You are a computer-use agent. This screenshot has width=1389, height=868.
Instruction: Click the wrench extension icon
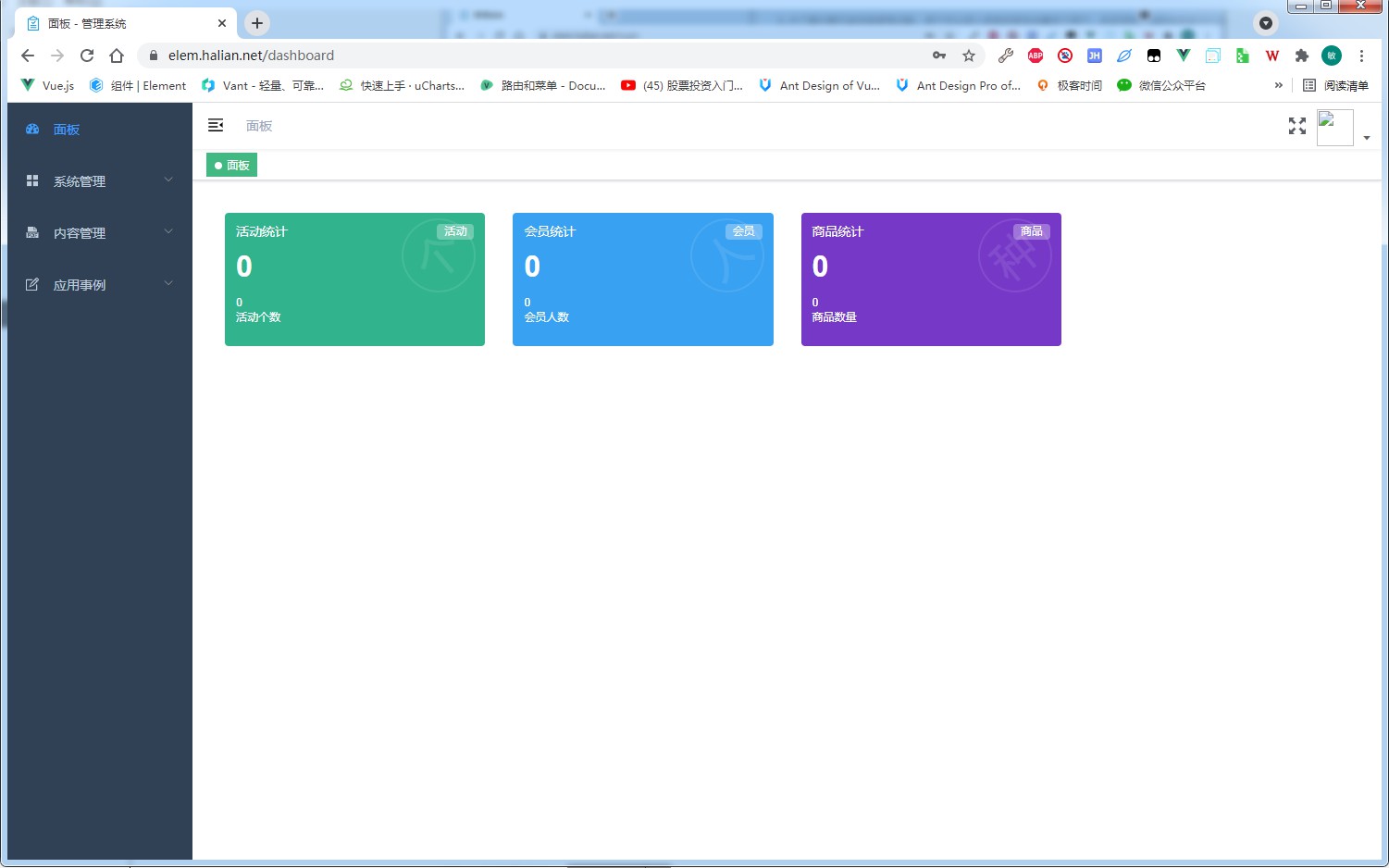click(1006, 56)
